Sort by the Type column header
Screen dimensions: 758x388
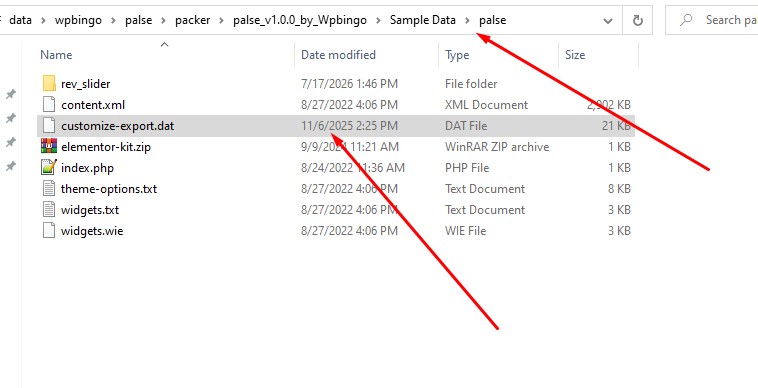457,55
